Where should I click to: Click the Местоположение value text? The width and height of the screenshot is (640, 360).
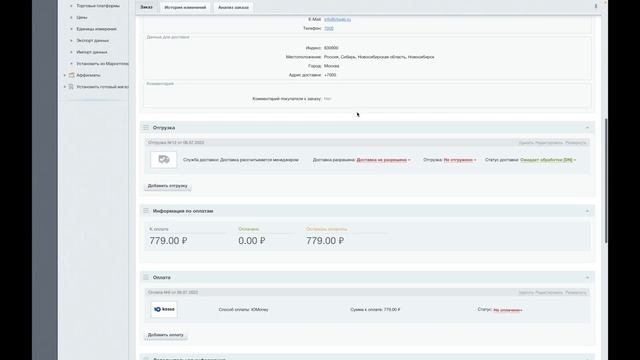pyautogui.click(x=379, y=57)
